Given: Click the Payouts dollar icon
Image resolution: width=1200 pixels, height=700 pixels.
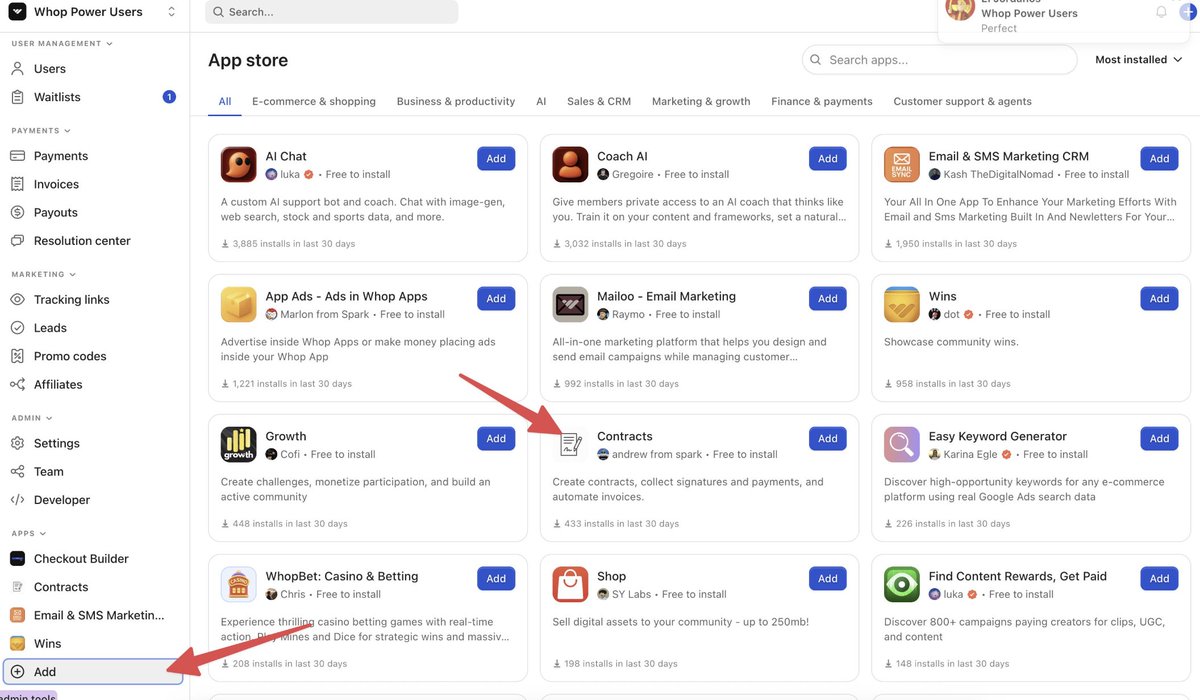Looking at the screenshot, I should [x=17, y=212].
